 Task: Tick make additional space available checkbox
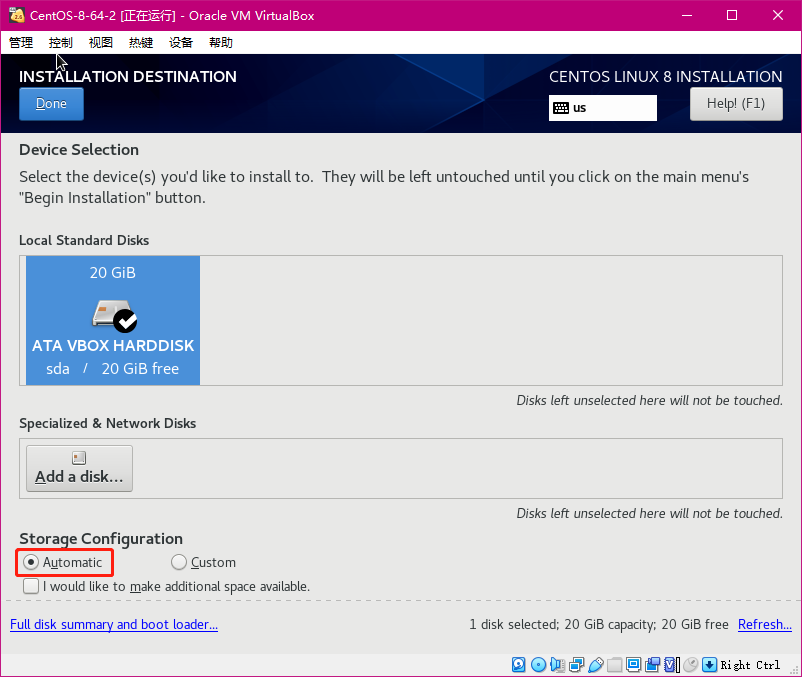click(x=31, y=586)
